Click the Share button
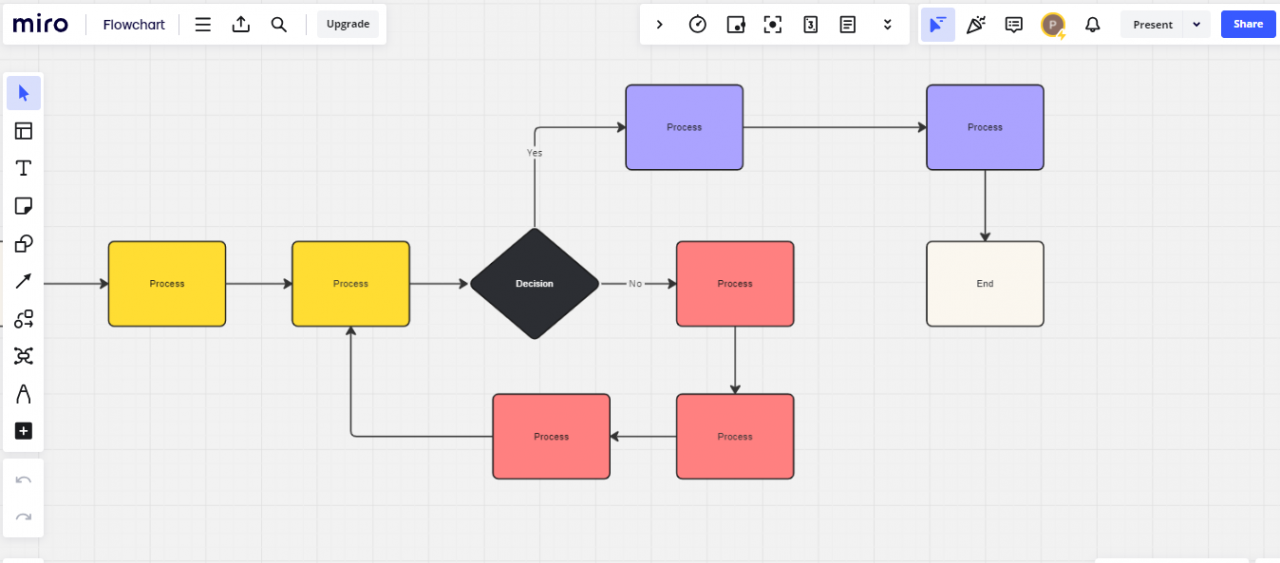Image resolution: width=1280 pixels, height=563 pixels. click(1247, 24)
